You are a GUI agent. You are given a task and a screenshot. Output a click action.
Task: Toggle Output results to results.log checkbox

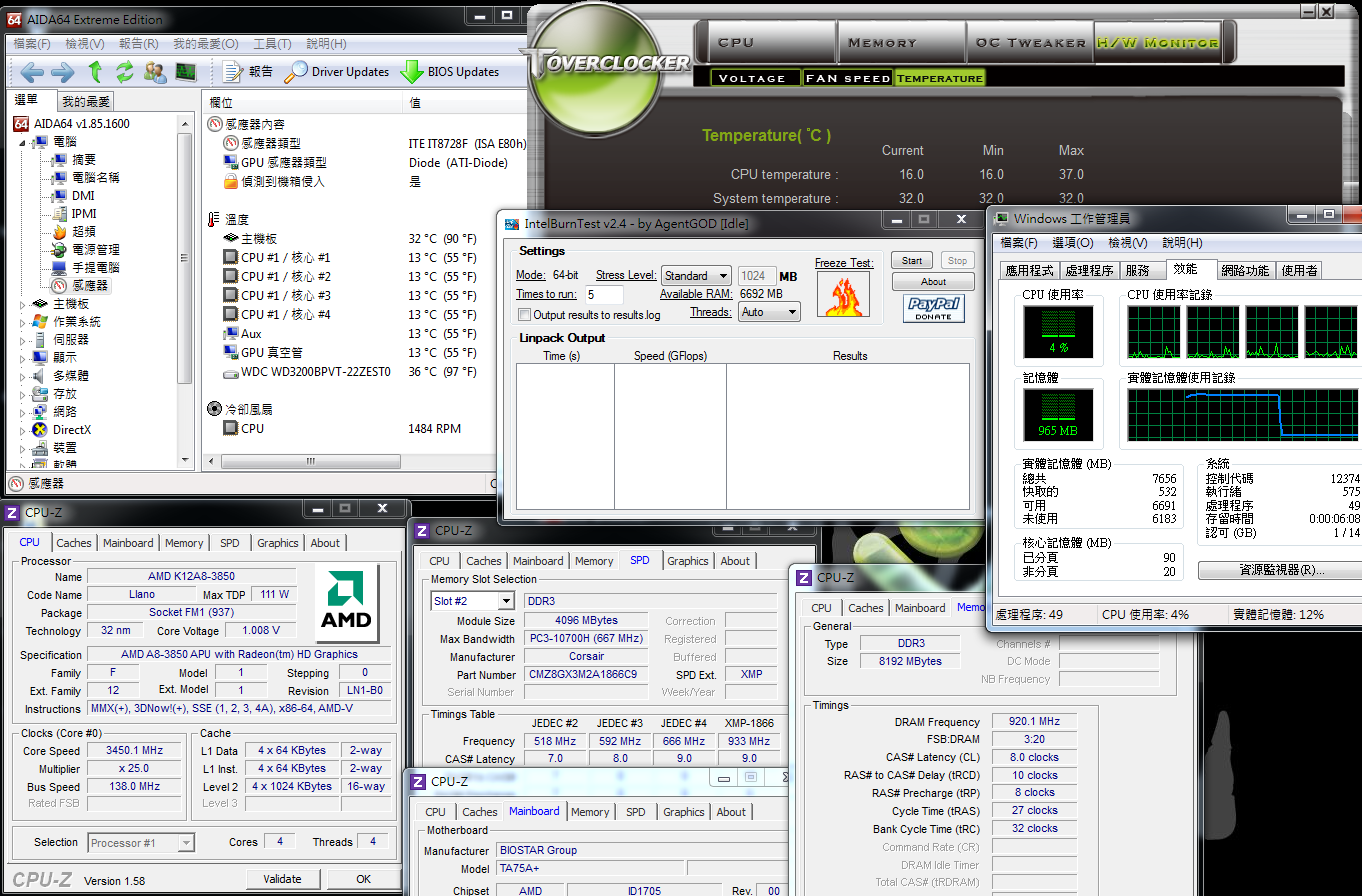point(524,315)
